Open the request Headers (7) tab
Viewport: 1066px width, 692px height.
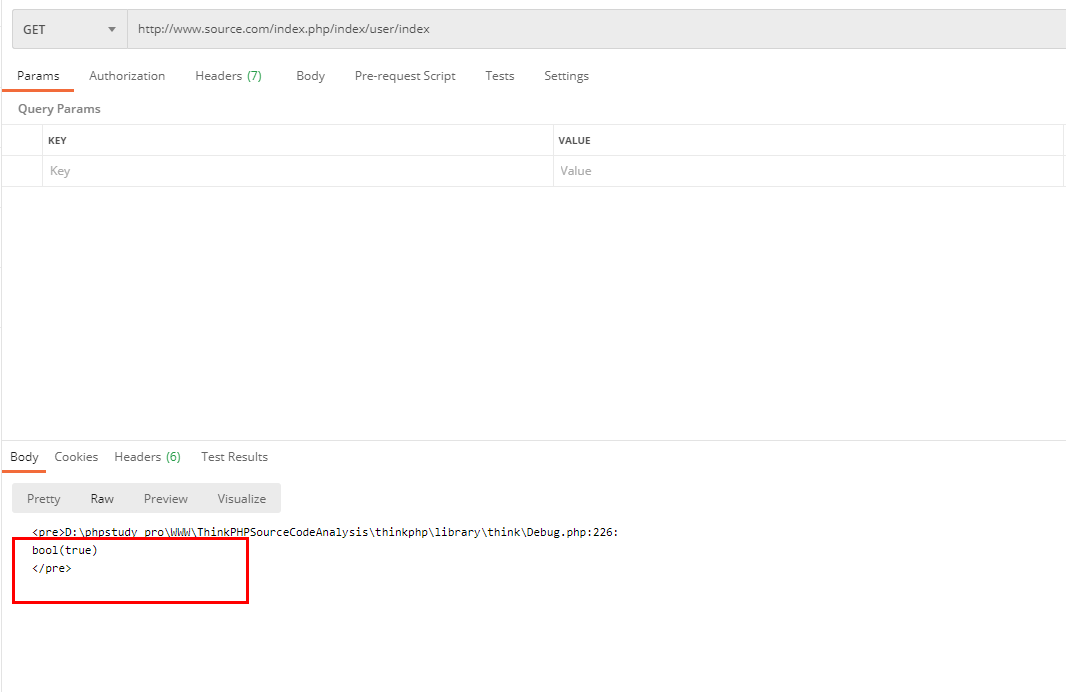coord(228,76)
